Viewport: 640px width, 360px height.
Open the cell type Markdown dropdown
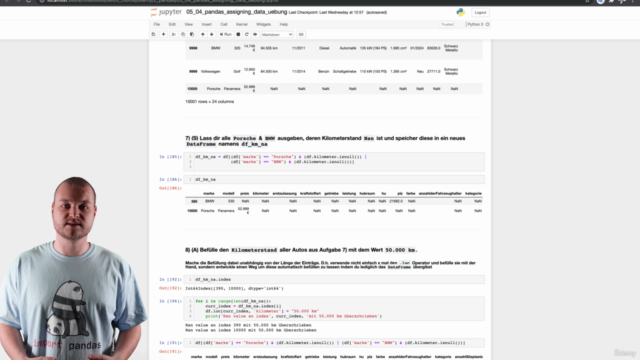[x=277, y=35]
